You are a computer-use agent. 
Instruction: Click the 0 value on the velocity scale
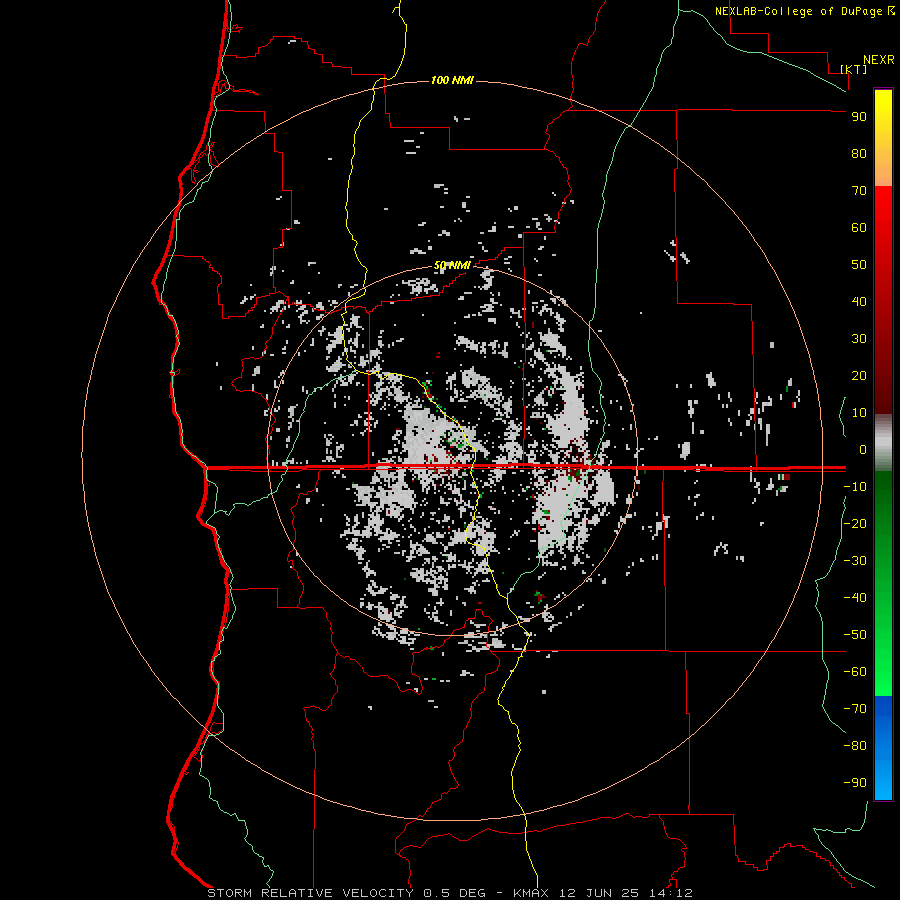(x=863, y=450)
